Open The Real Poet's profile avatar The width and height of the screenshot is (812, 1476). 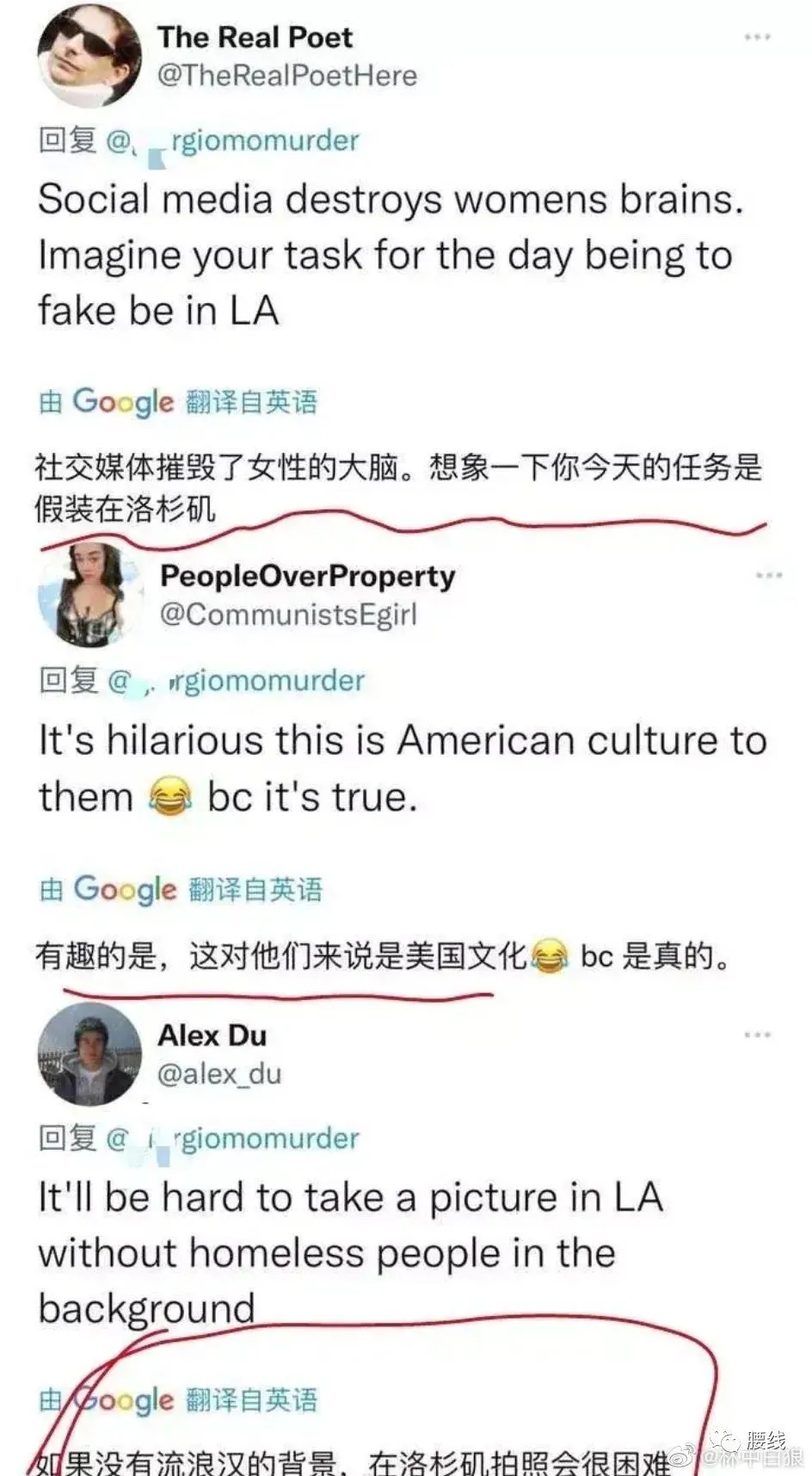pos(89,57)
